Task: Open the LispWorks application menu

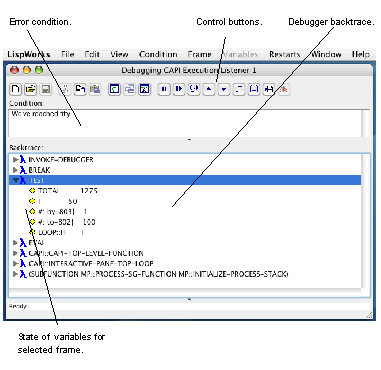Action: pos(29,54)
